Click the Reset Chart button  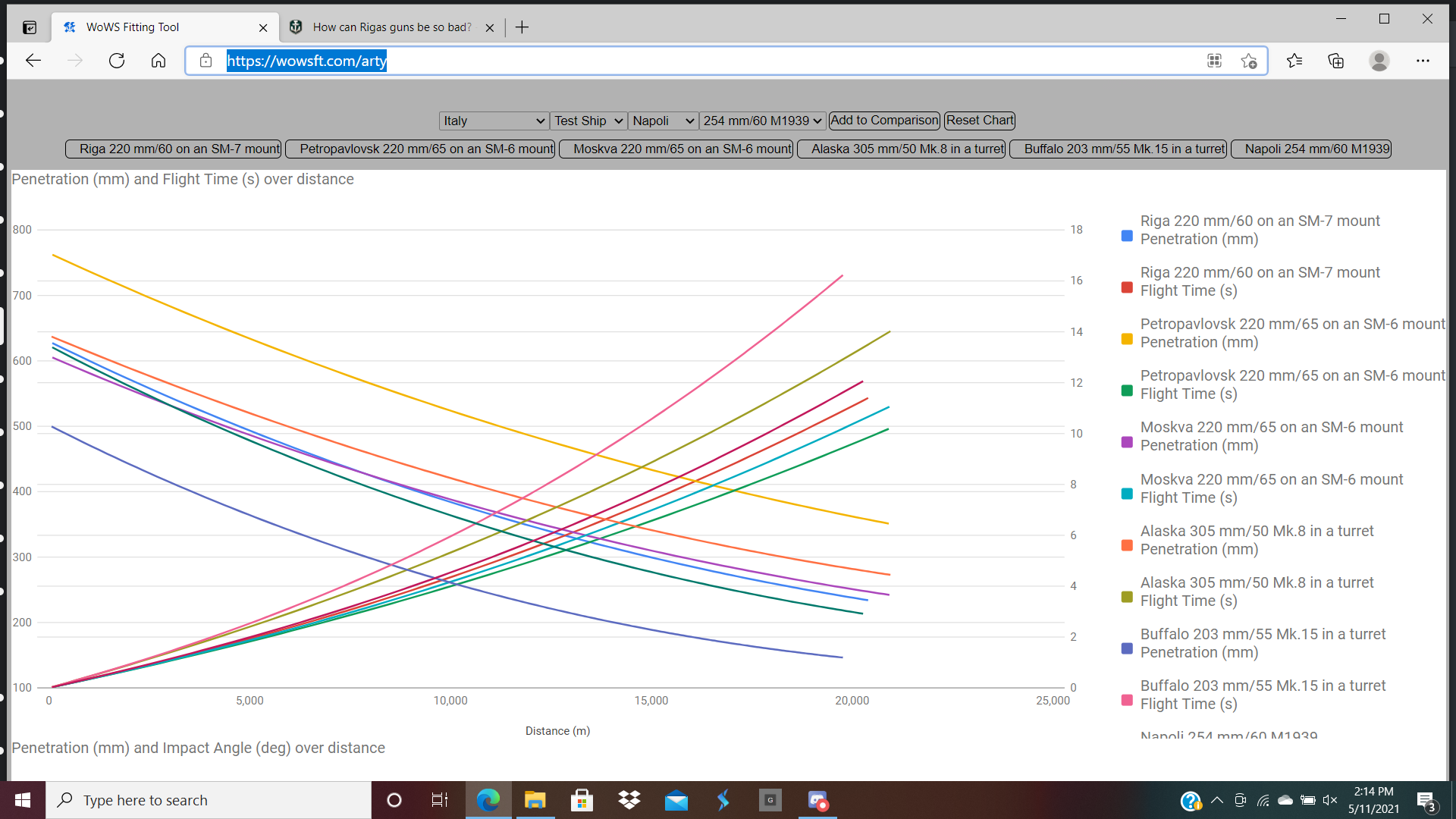pos(979,120)
